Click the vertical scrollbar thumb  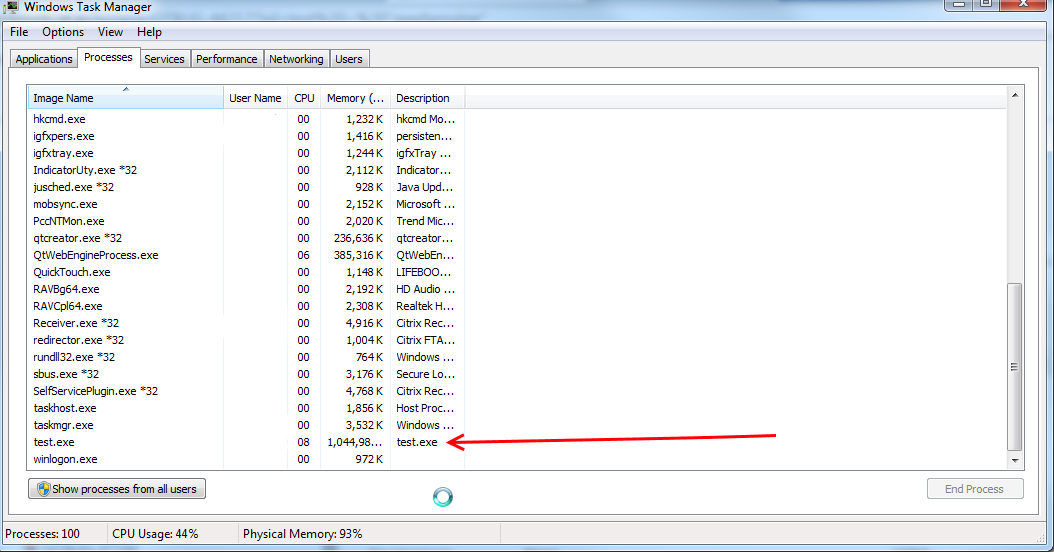point(1015,367)
